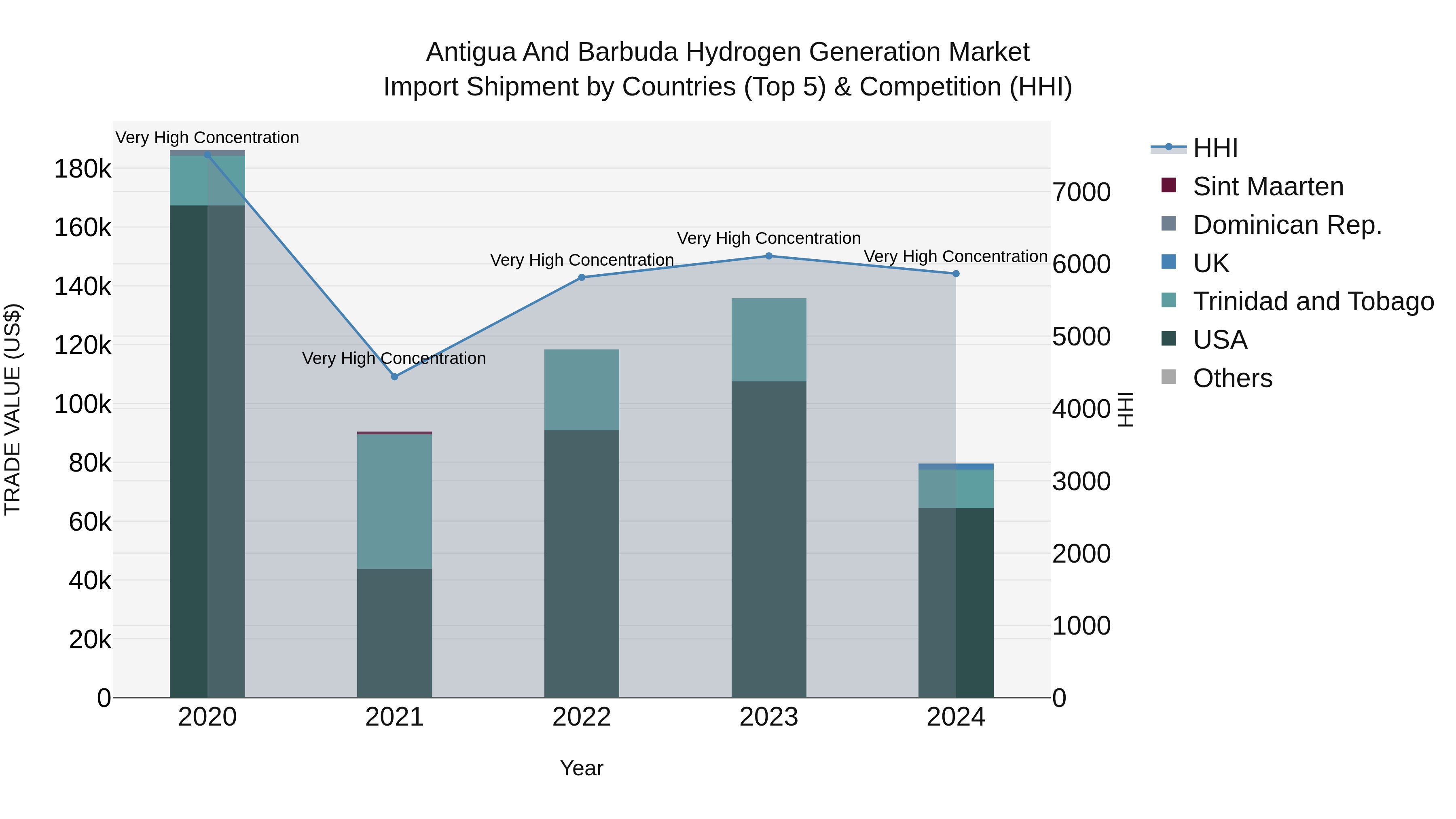Viewport: 1456px width, 819px height.
Task: Click the Others gray legend swatch
Action: coord(1168,377)
